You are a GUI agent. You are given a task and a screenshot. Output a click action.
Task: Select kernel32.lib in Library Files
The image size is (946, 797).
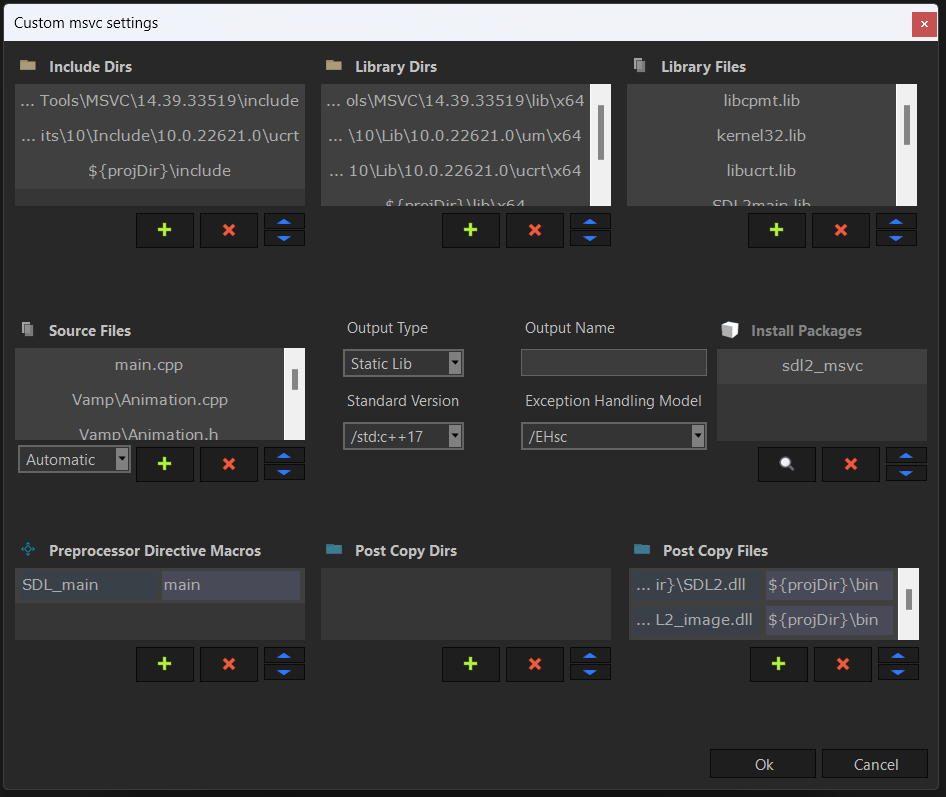(761, 136)
